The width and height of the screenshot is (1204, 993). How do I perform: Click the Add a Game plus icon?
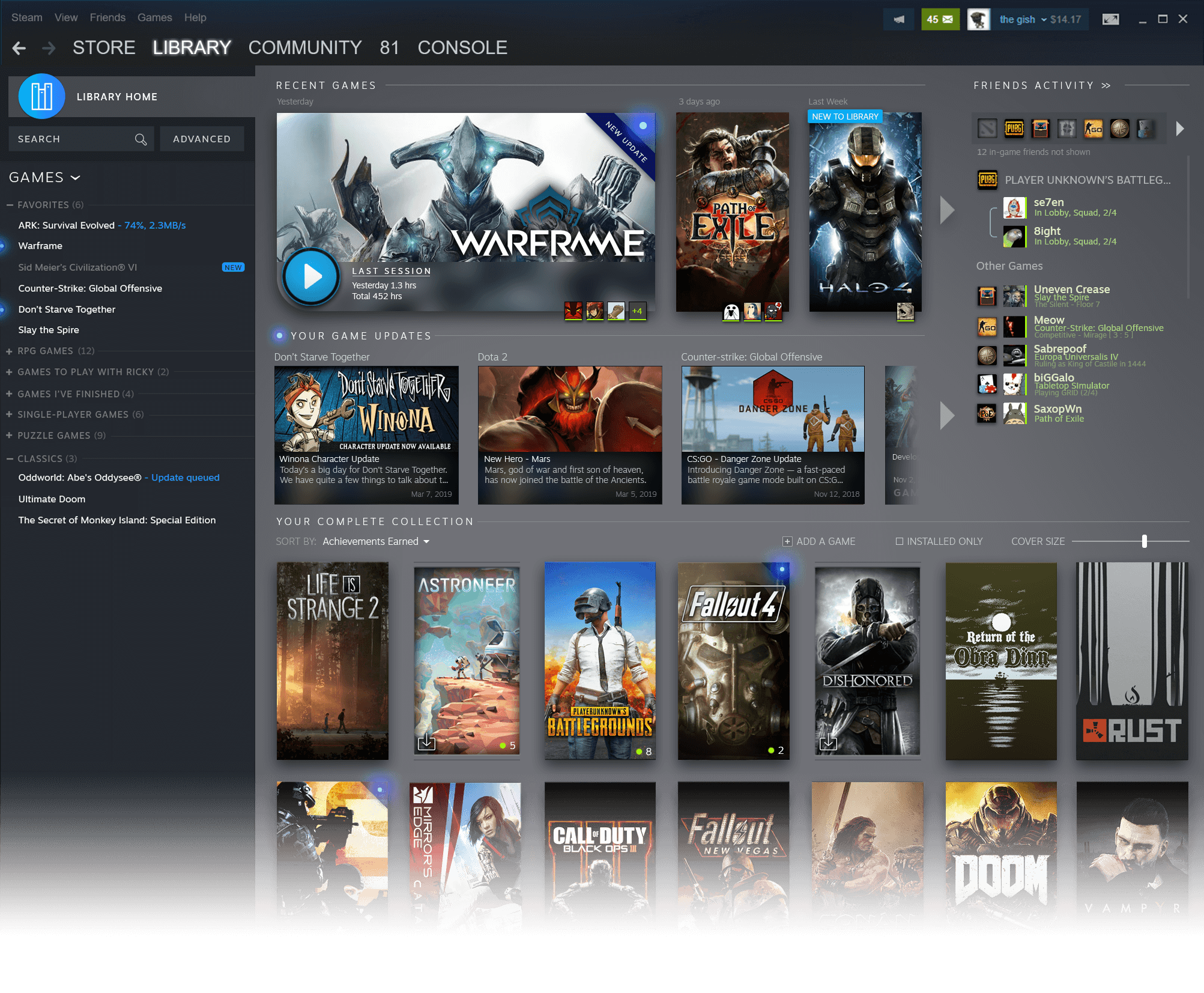tap(787, 541)
